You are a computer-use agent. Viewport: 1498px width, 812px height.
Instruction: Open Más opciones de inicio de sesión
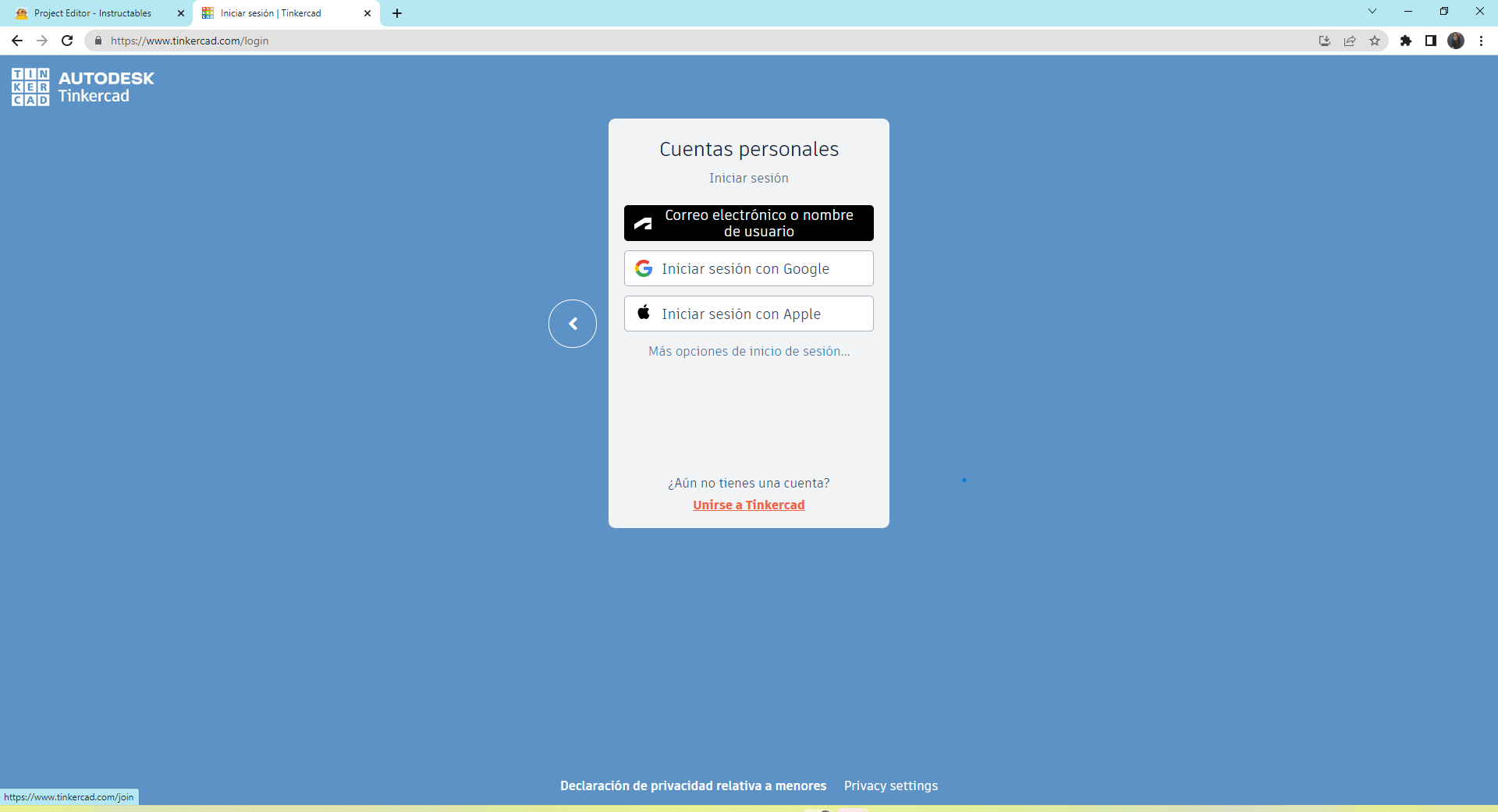749,352
